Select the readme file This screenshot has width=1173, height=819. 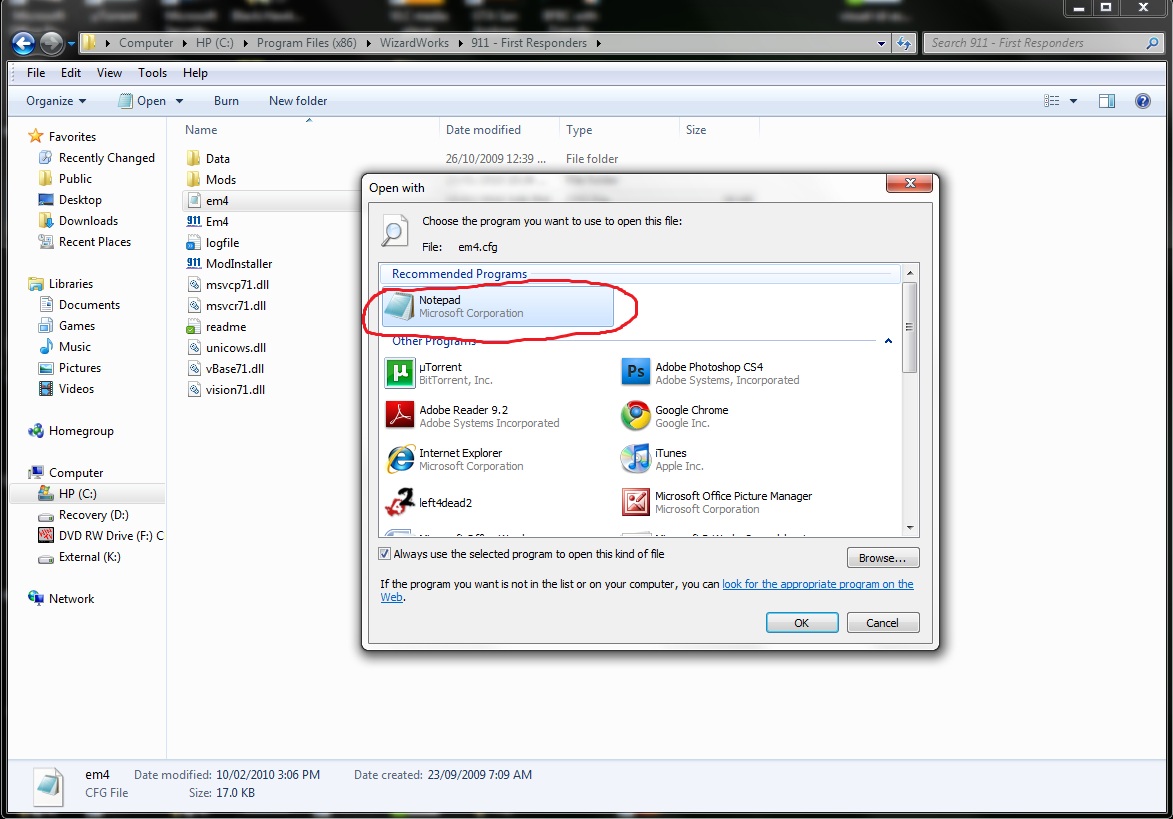(x=216, y=327)
